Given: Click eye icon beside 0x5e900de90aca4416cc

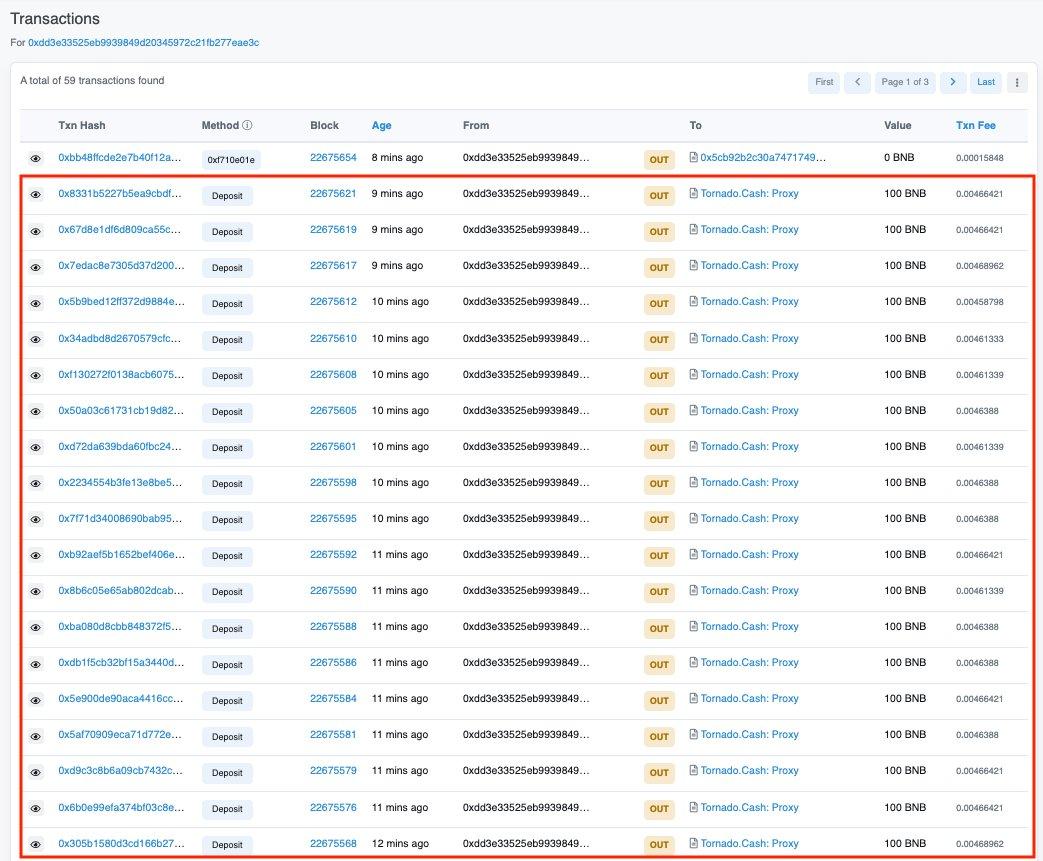Looking at the screenshot, I should pyautogui.click(x=36, y=700).
